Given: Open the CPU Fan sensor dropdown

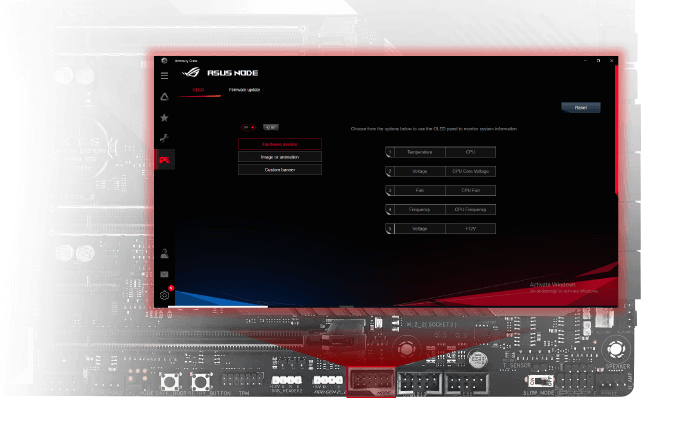Looking at the screenshot, I should click(470, 190).
